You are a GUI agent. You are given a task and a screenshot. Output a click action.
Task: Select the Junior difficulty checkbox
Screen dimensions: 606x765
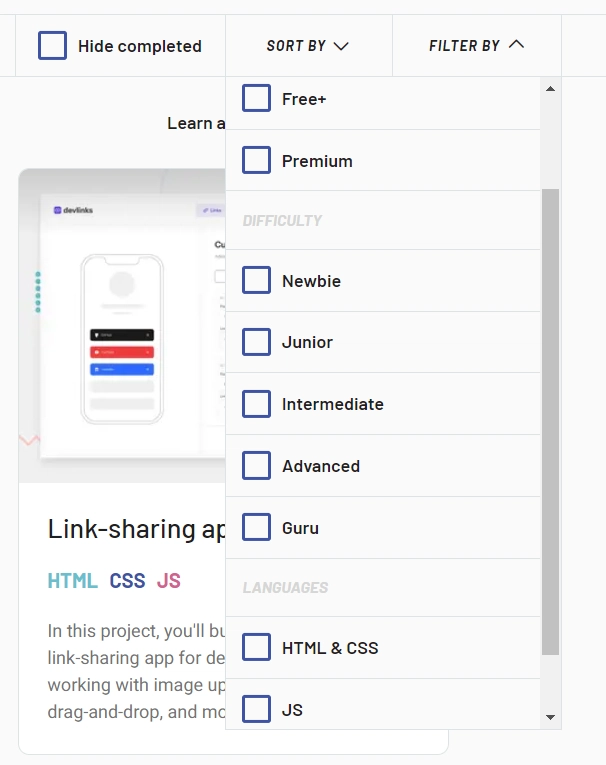coord(256,342)
